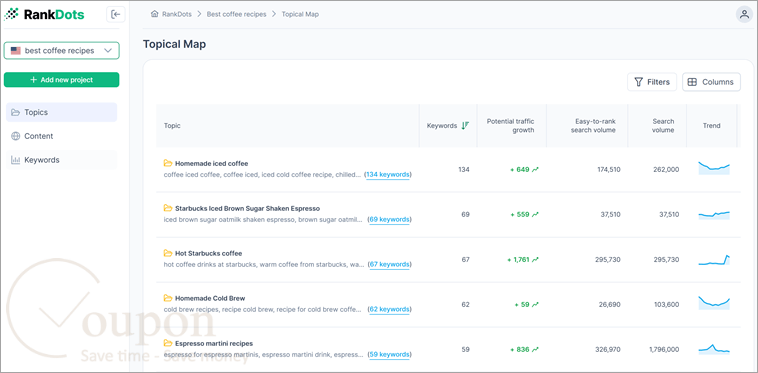758x373 pixels.
Task: Go to Keywords in the sidebar
Action: [61, 160]
